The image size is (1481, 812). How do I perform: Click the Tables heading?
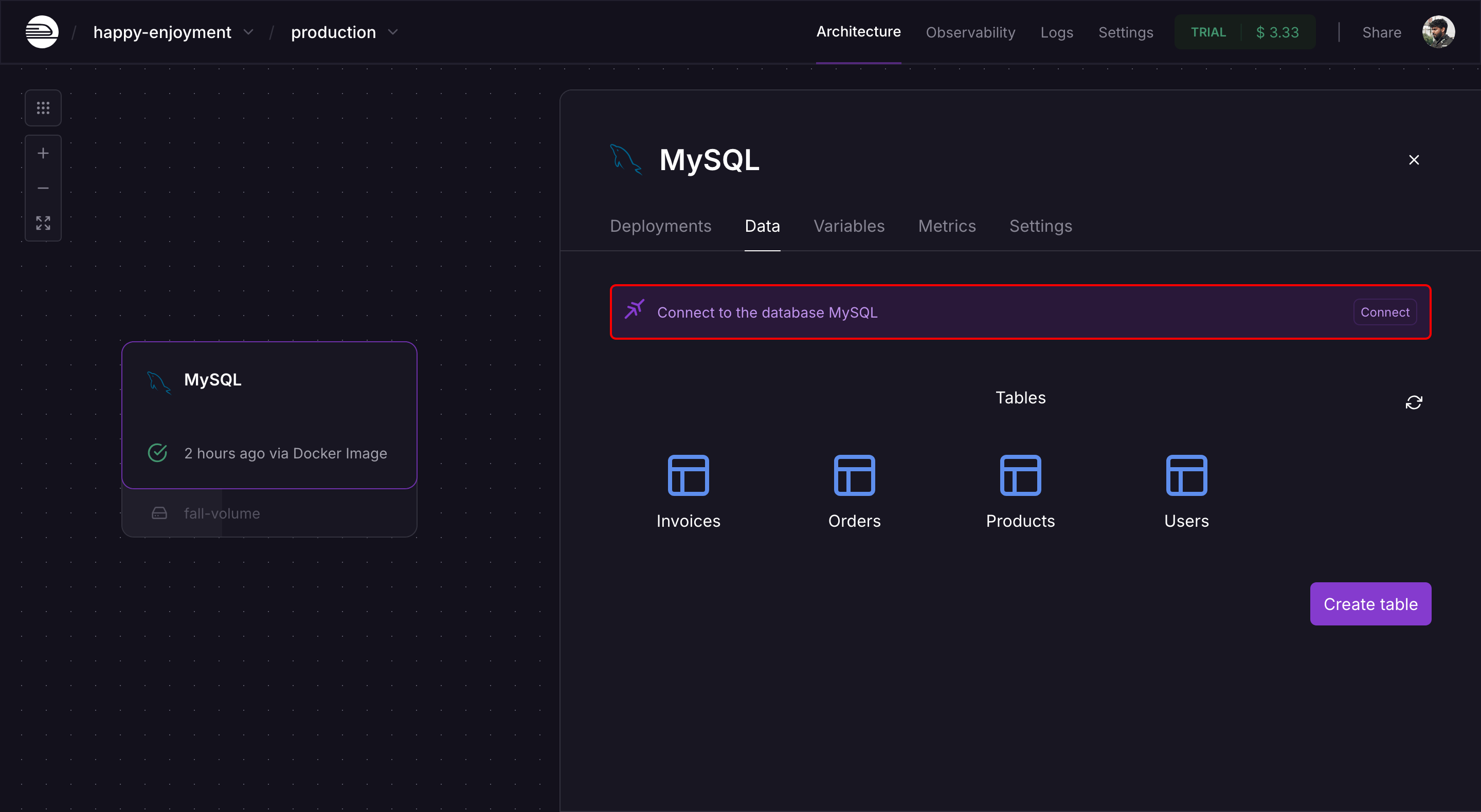1020,398
